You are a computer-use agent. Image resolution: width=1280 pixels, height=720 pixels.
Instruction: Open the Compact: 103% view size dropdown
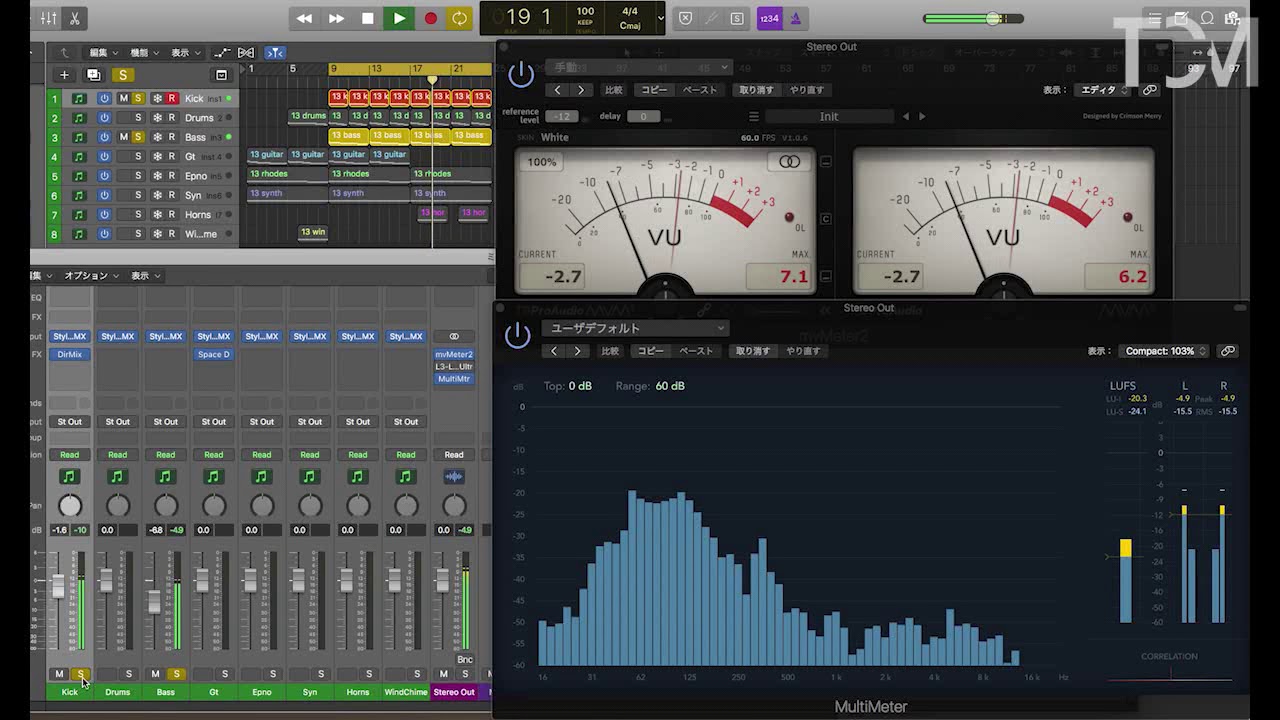point(1165,351)
